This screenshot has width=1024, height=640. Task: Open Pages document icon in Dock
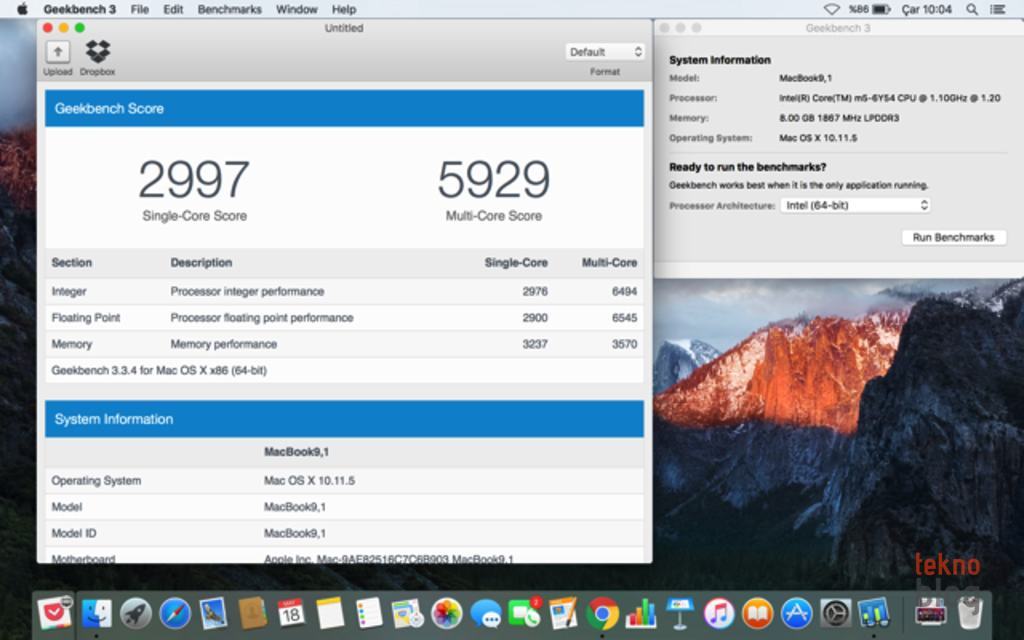(563, 614)
